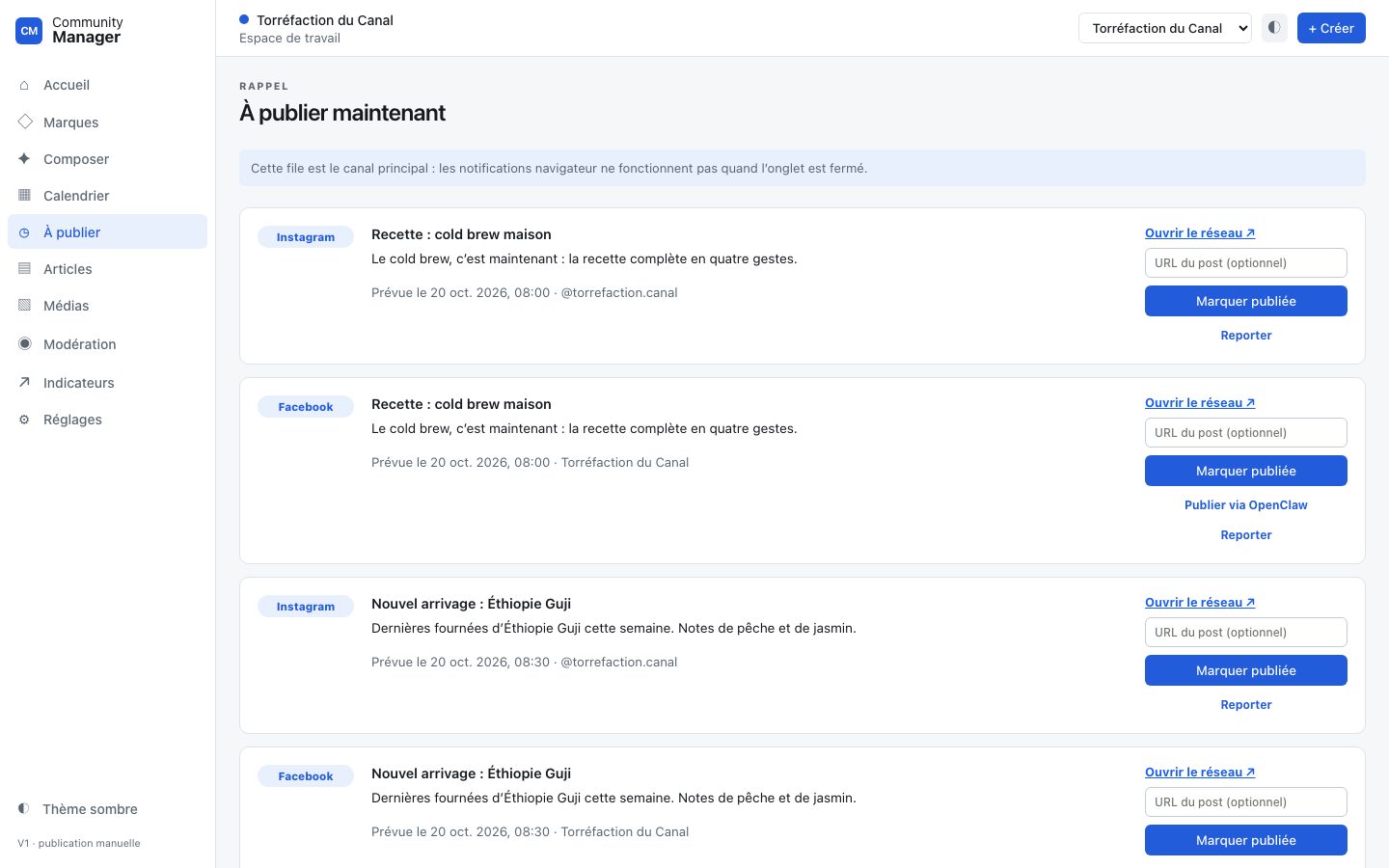This screenshot has height=868, width=1389.
Task: Open réseau link for Facebook cold brew
Action: tap(1200, 403)
